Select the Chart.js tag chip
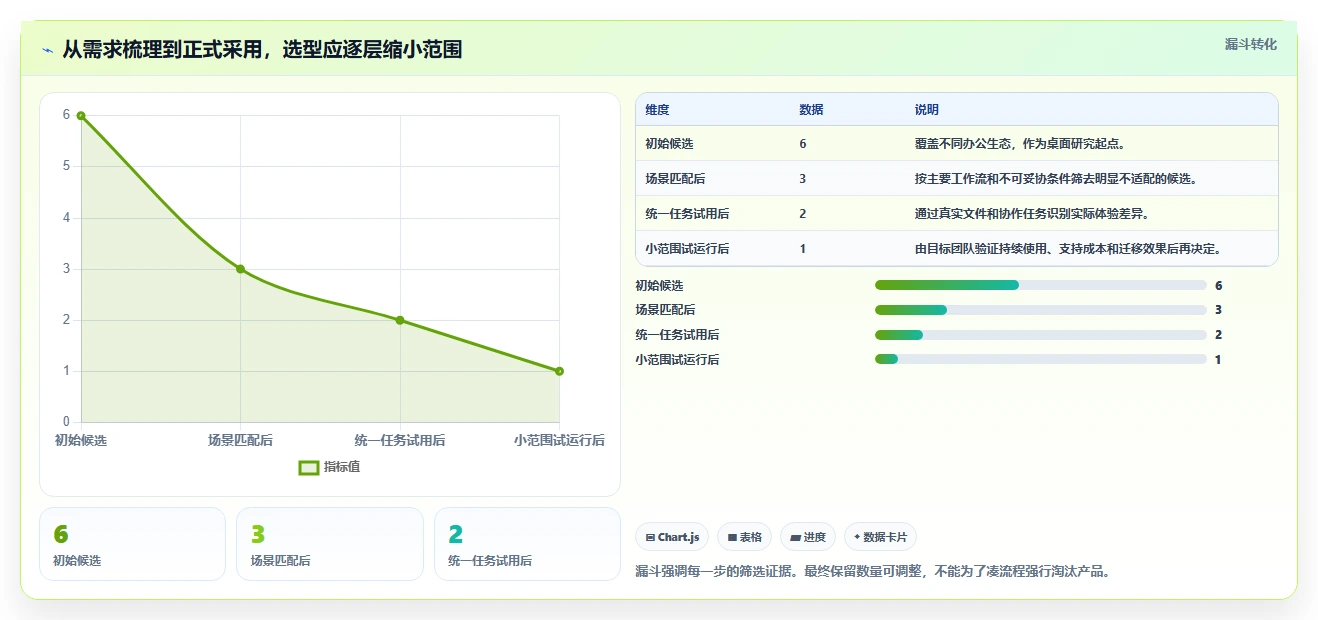The width and height of the screenshot is (1318, 620). pyautogui.click(x=672, y=537)
